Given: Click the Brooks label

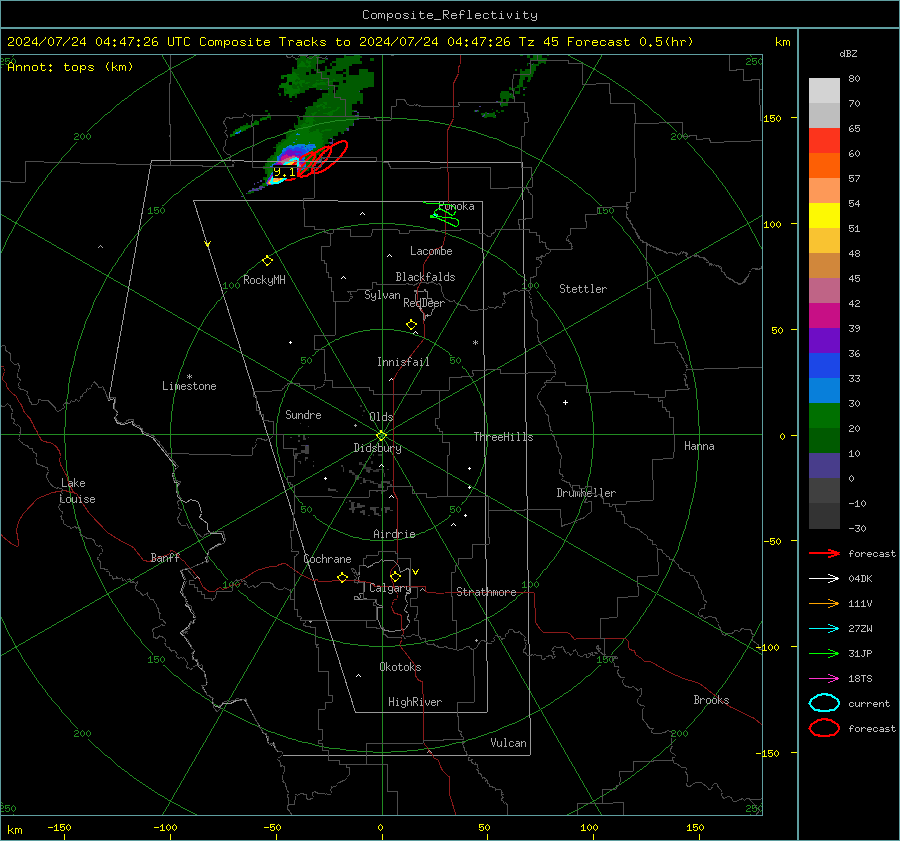Looking at the screenshot, I should (x=711, y=699).
